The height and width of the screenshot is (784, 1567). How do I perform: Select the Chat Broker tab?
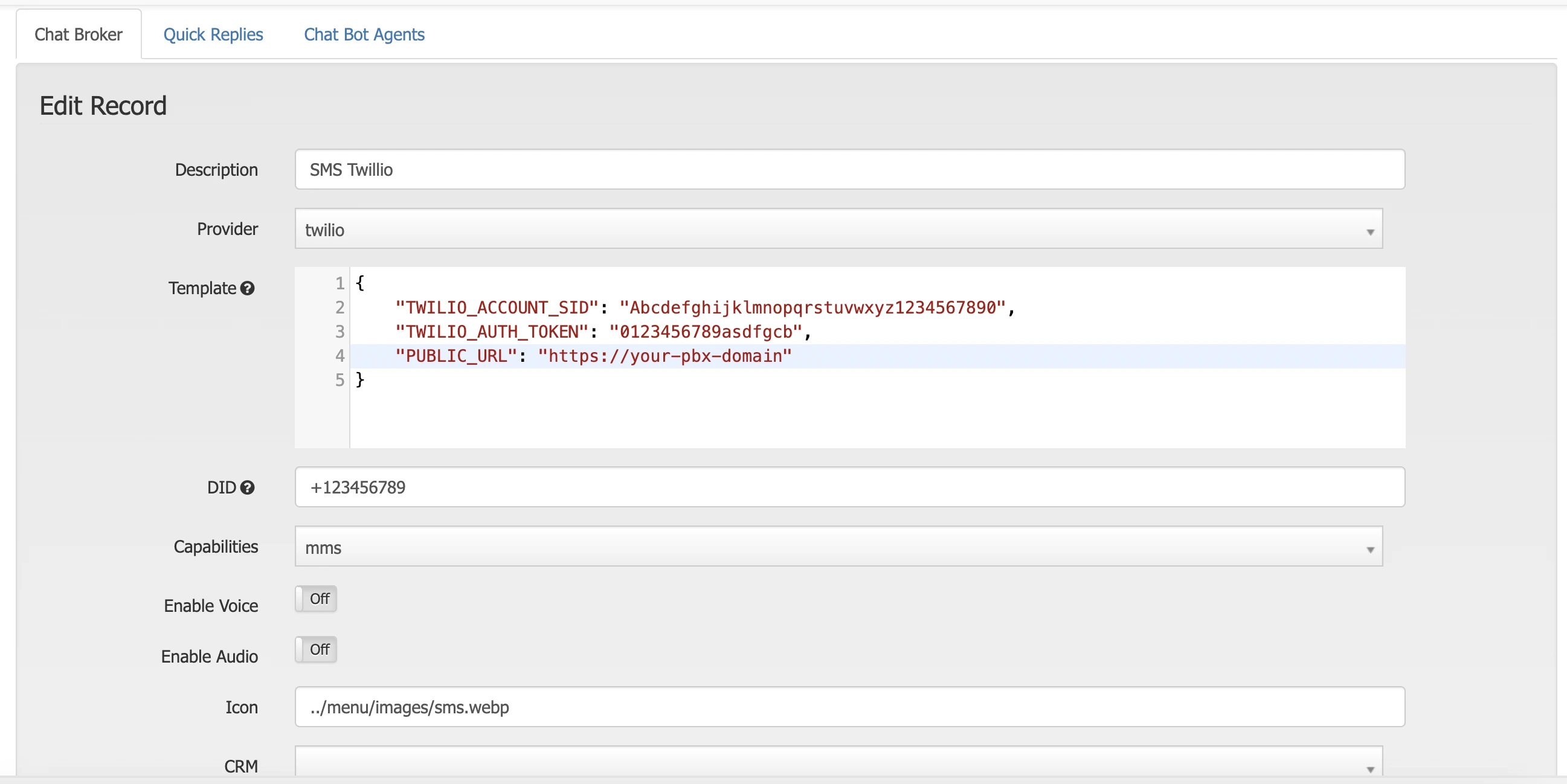(78, 34)
